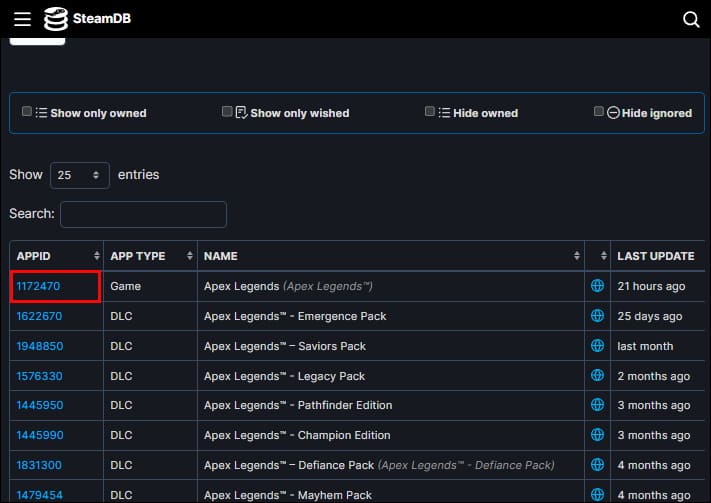Select 'Apex Legends™ – Defiance Pack' name

tap(289, 465)
